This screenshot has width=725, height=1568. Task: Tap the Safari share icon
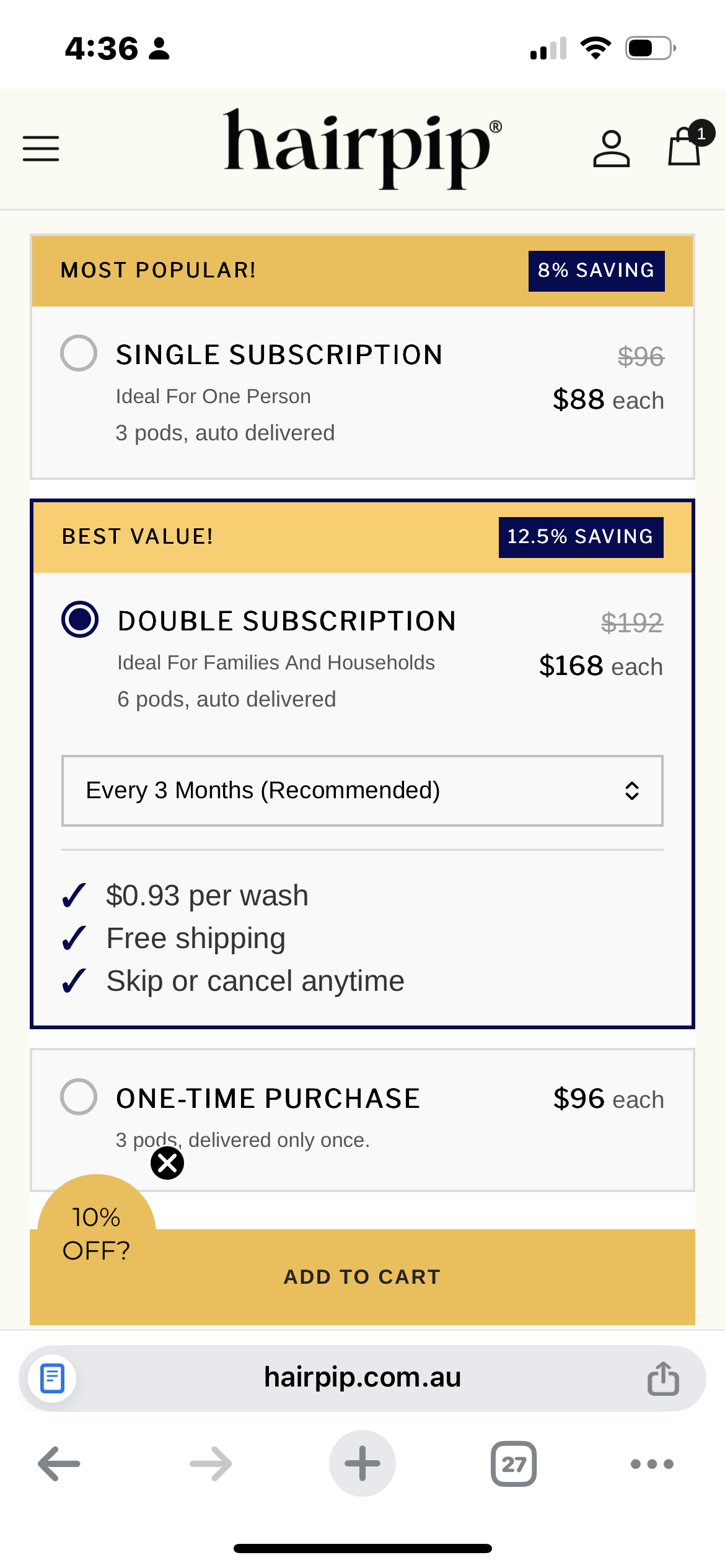[663, 1379]
